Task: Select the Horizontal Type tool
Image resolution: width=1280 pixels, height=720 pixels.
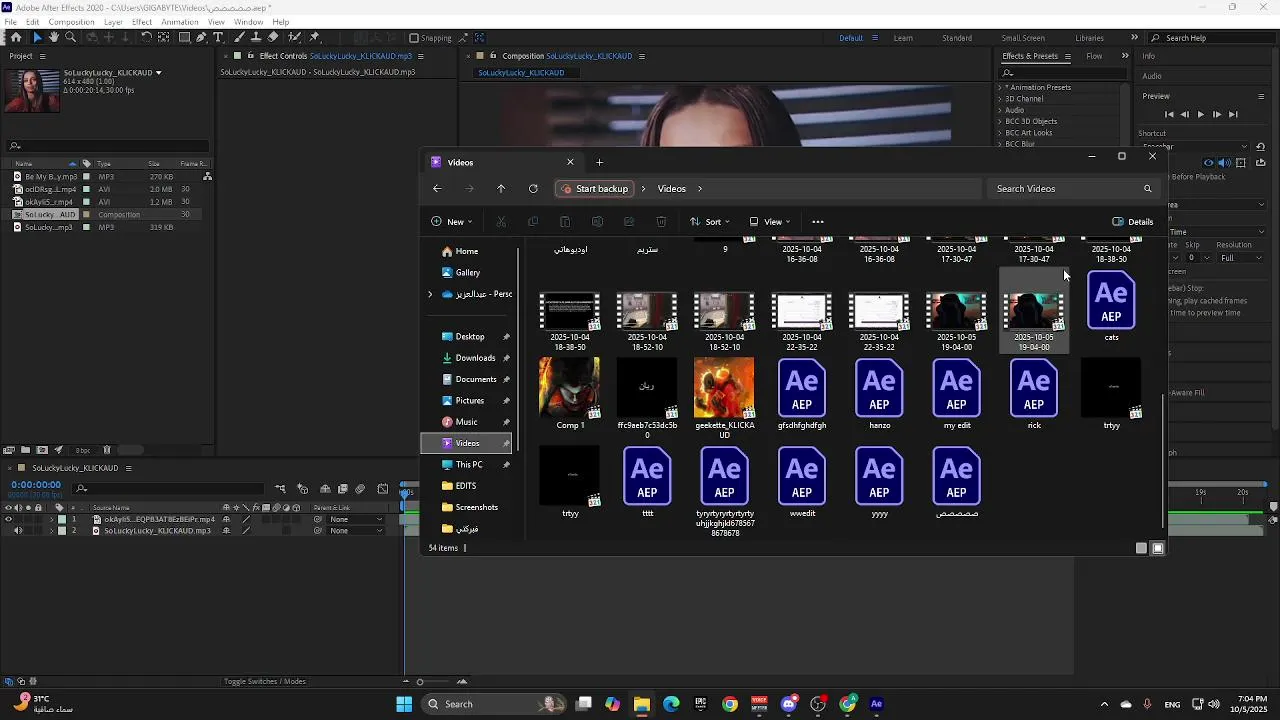Action: pos(218,37)
